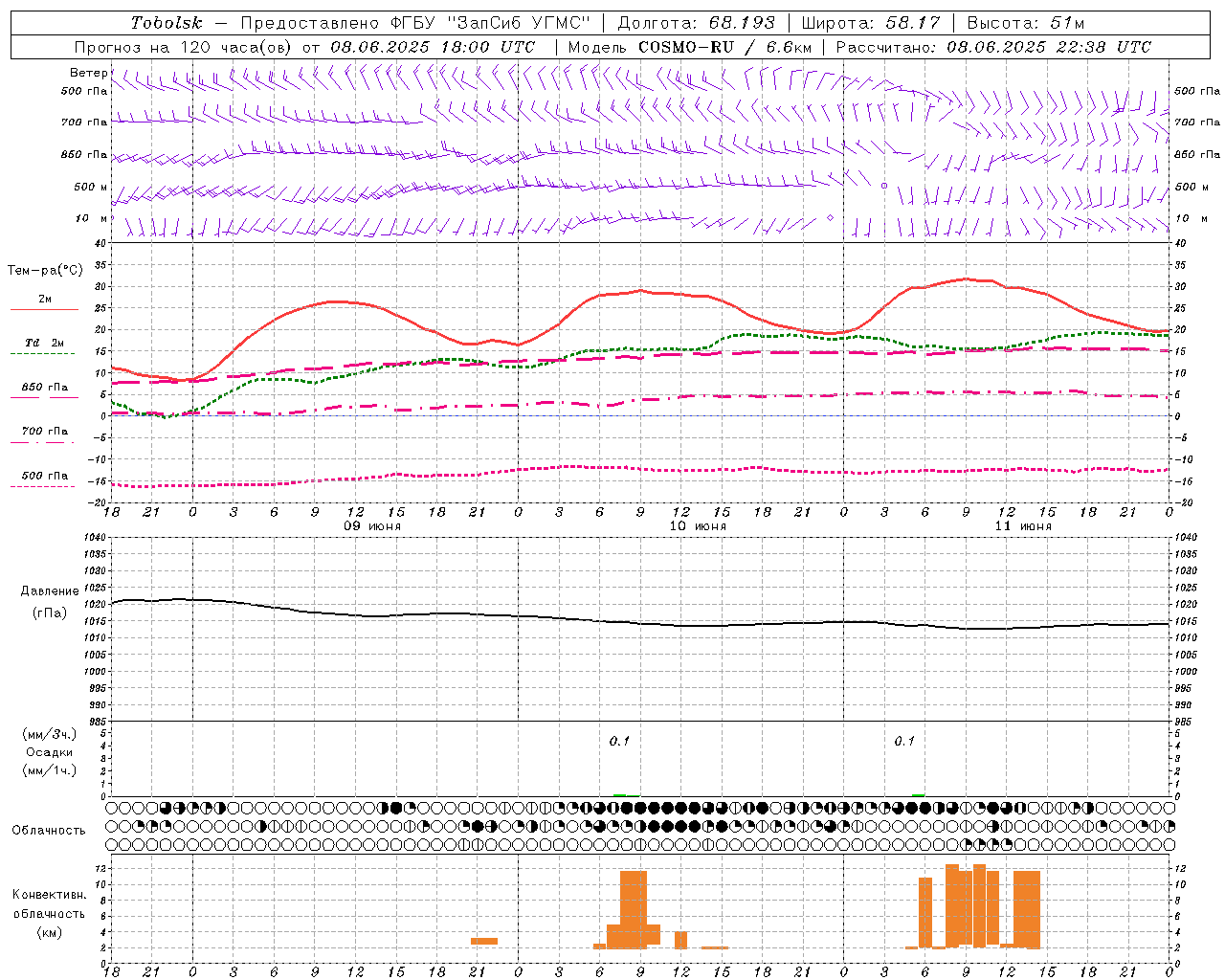Click the Долгота: 68.193 value
1225x980 pixels.
point(697,23)
